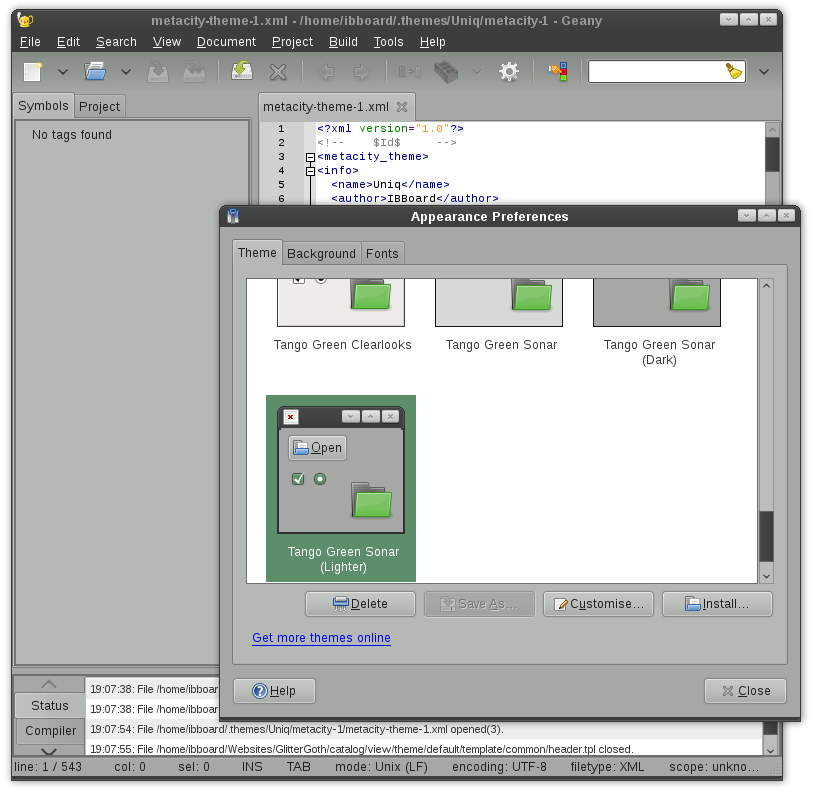Click Geany application icon in title bar
The image size is (815, 809).
25,20
